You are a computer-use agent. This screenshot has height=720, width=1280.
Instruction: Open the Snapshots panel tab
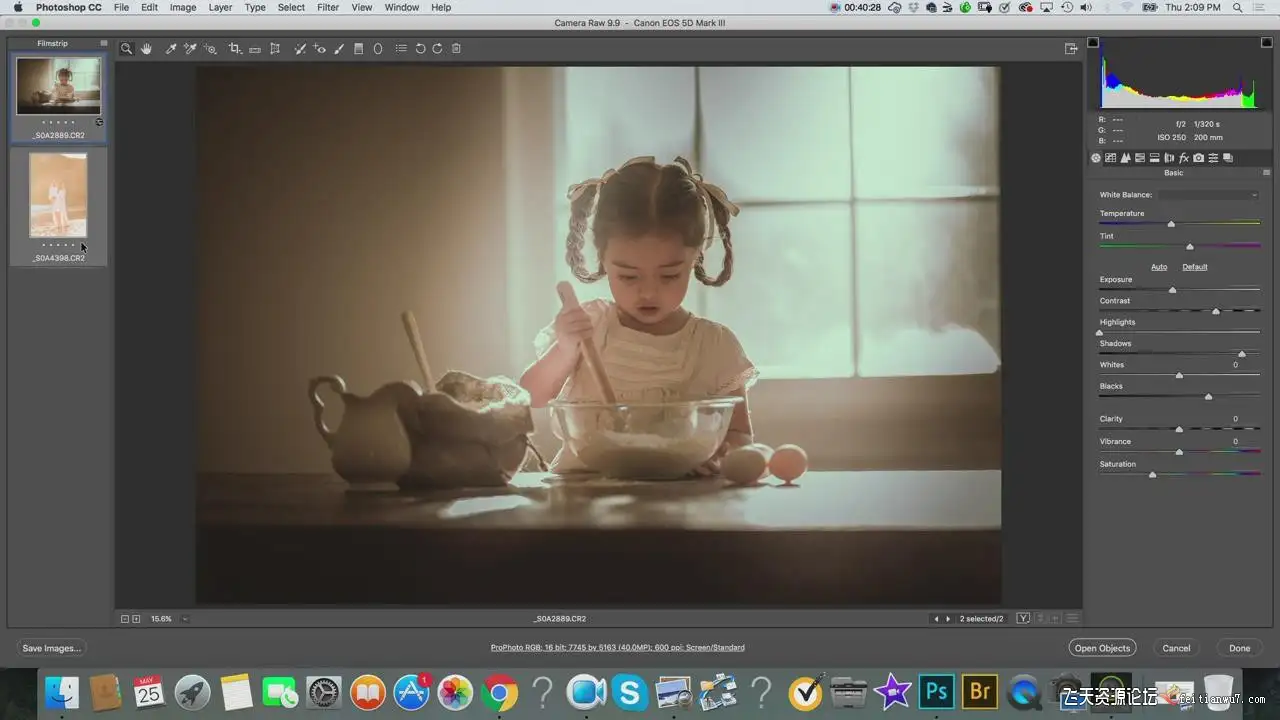coord(1228,158)
